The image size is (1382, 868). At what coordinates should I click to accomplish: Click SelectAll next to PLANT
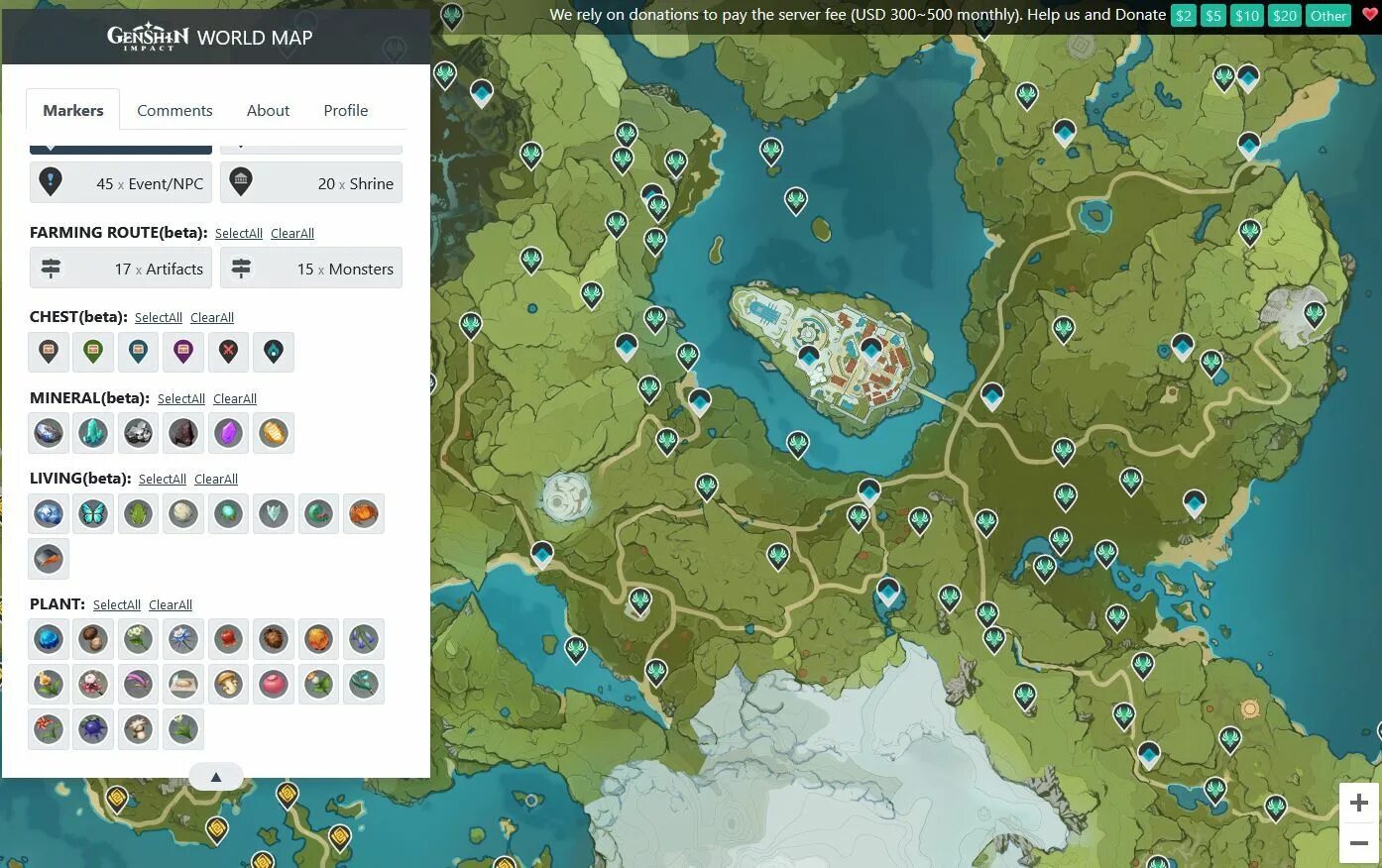click(x=117, y=604)
